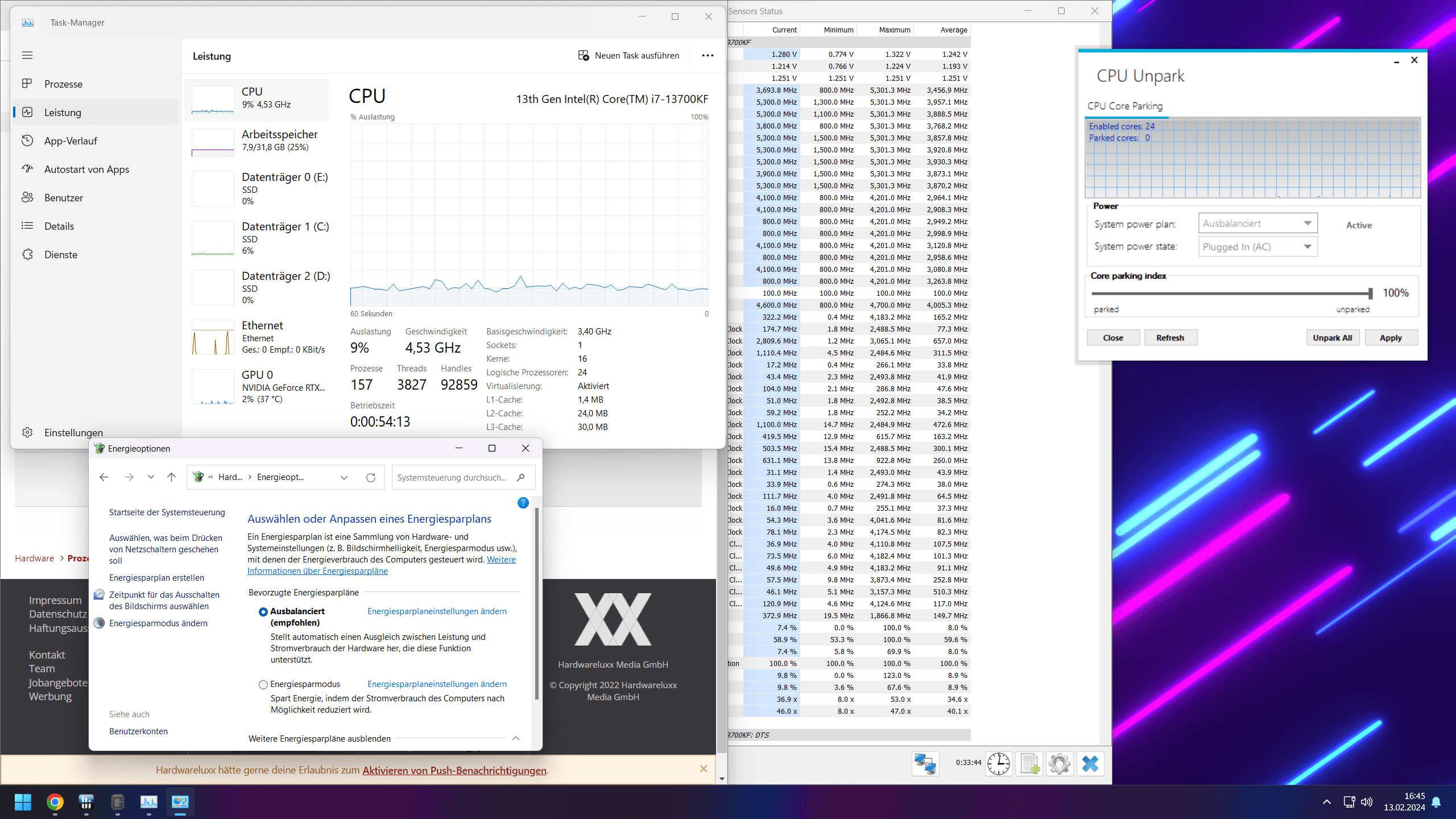1456x819 pixels.
Task: Open Task-Manager taskbar icon
Action: point(149,802)
